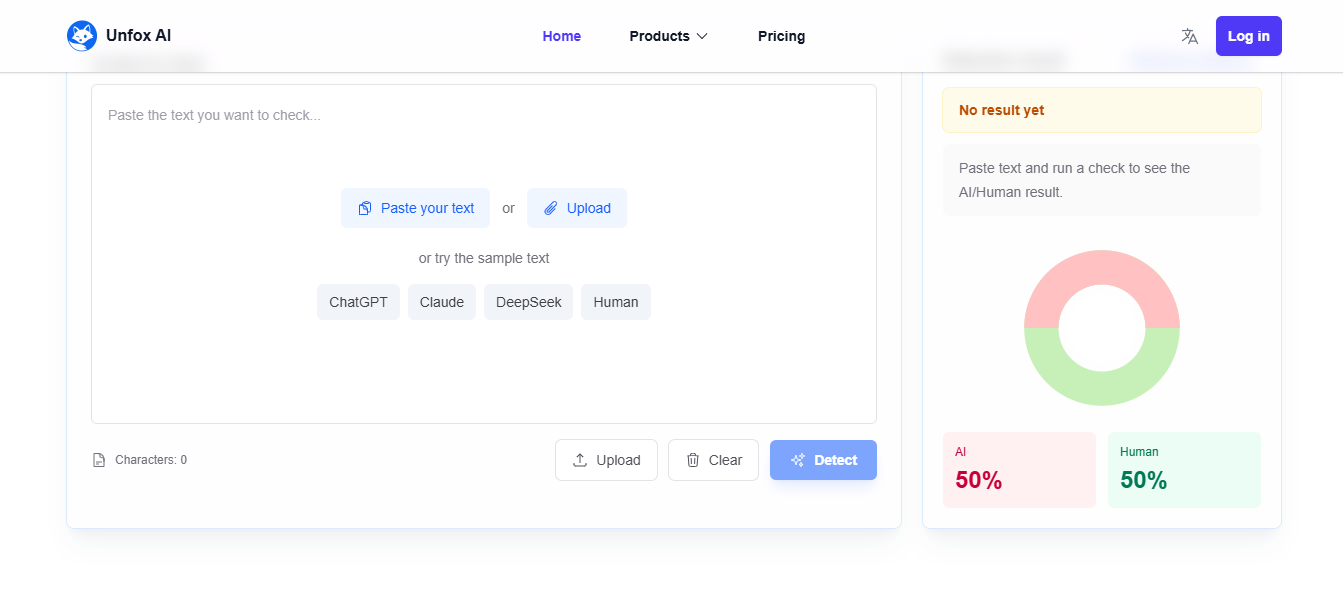The height and width of the screenshot is (604, 1343).
Task: Click the green Human segment of donut chart
Action: pyautogui.click(x=1102, y=389)
